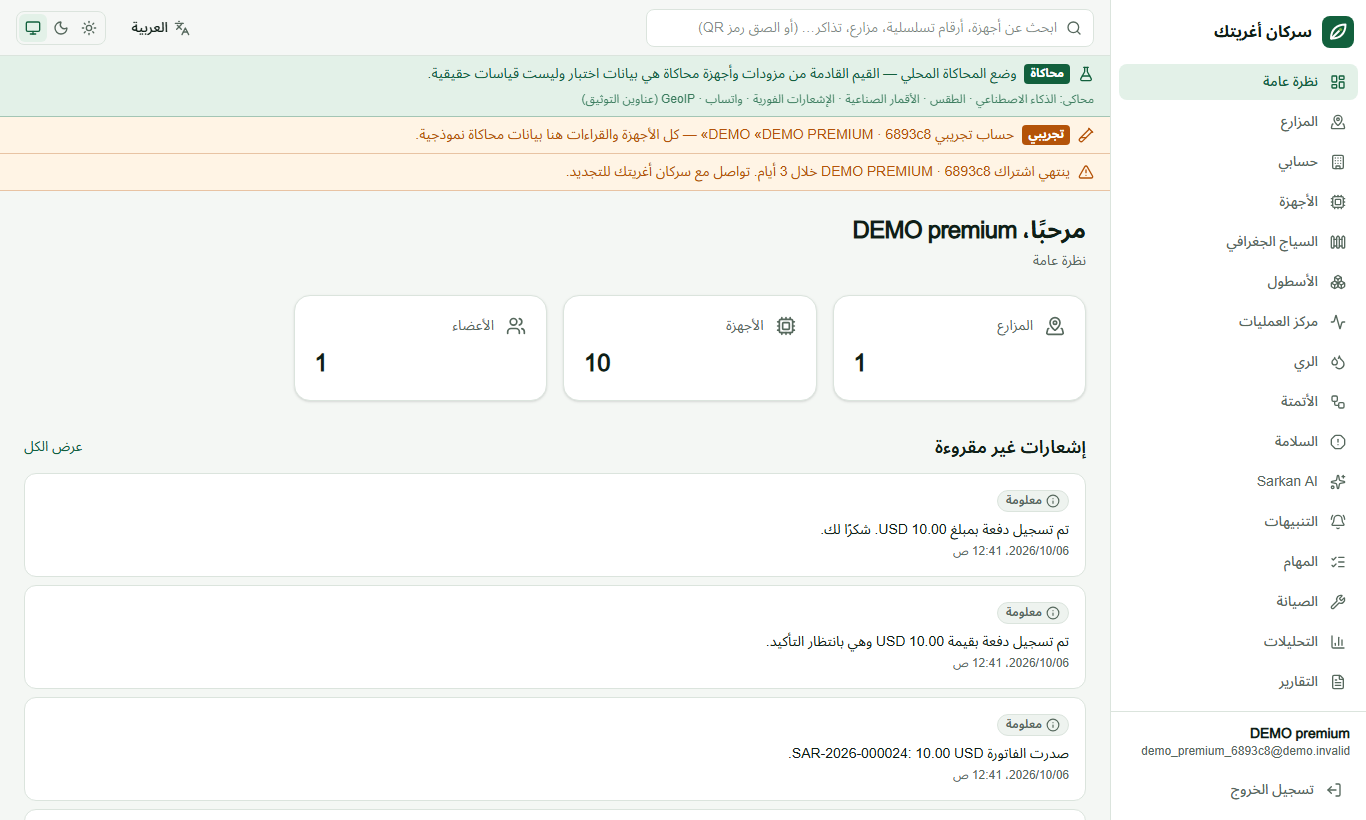This screenshot has height=820, width=1366.
Task: Click the الأسطول fleet icon
Action: [x=1338, y=282]
